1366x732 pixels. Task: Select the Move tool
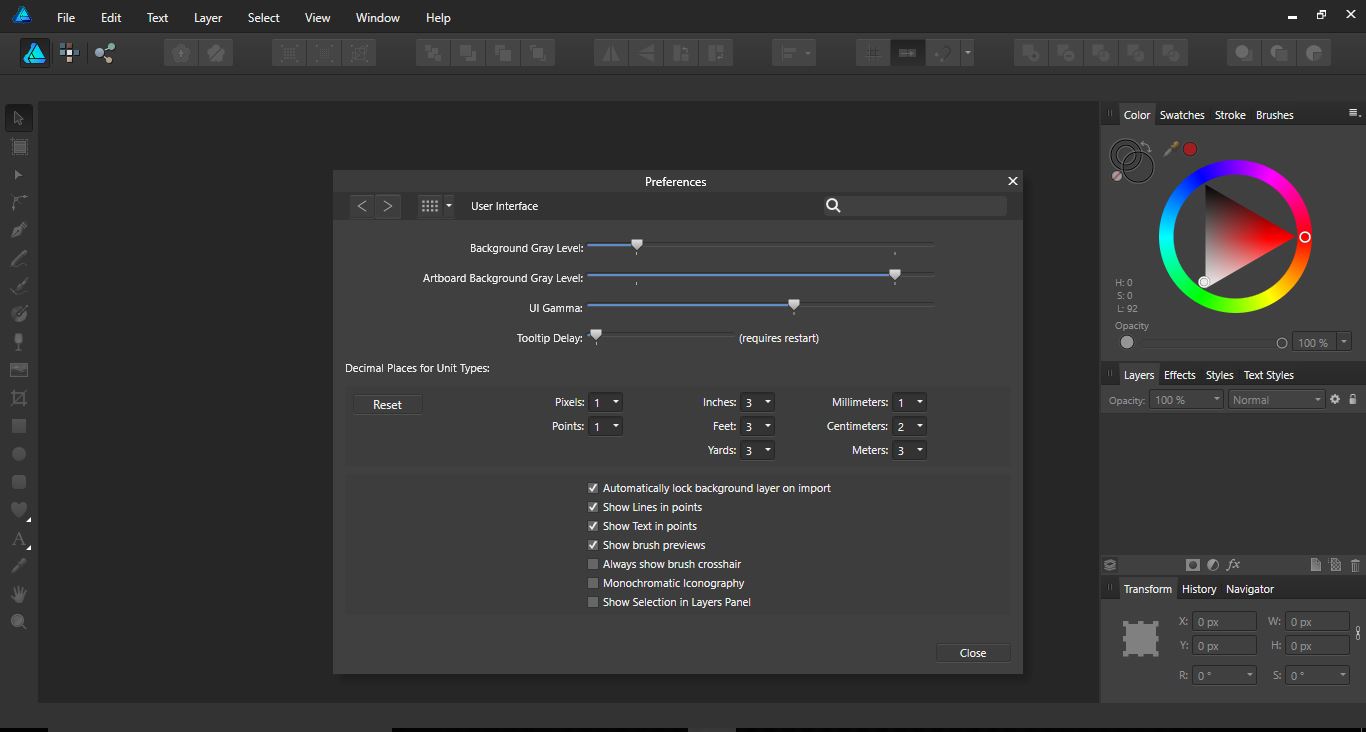click(18, 118)
